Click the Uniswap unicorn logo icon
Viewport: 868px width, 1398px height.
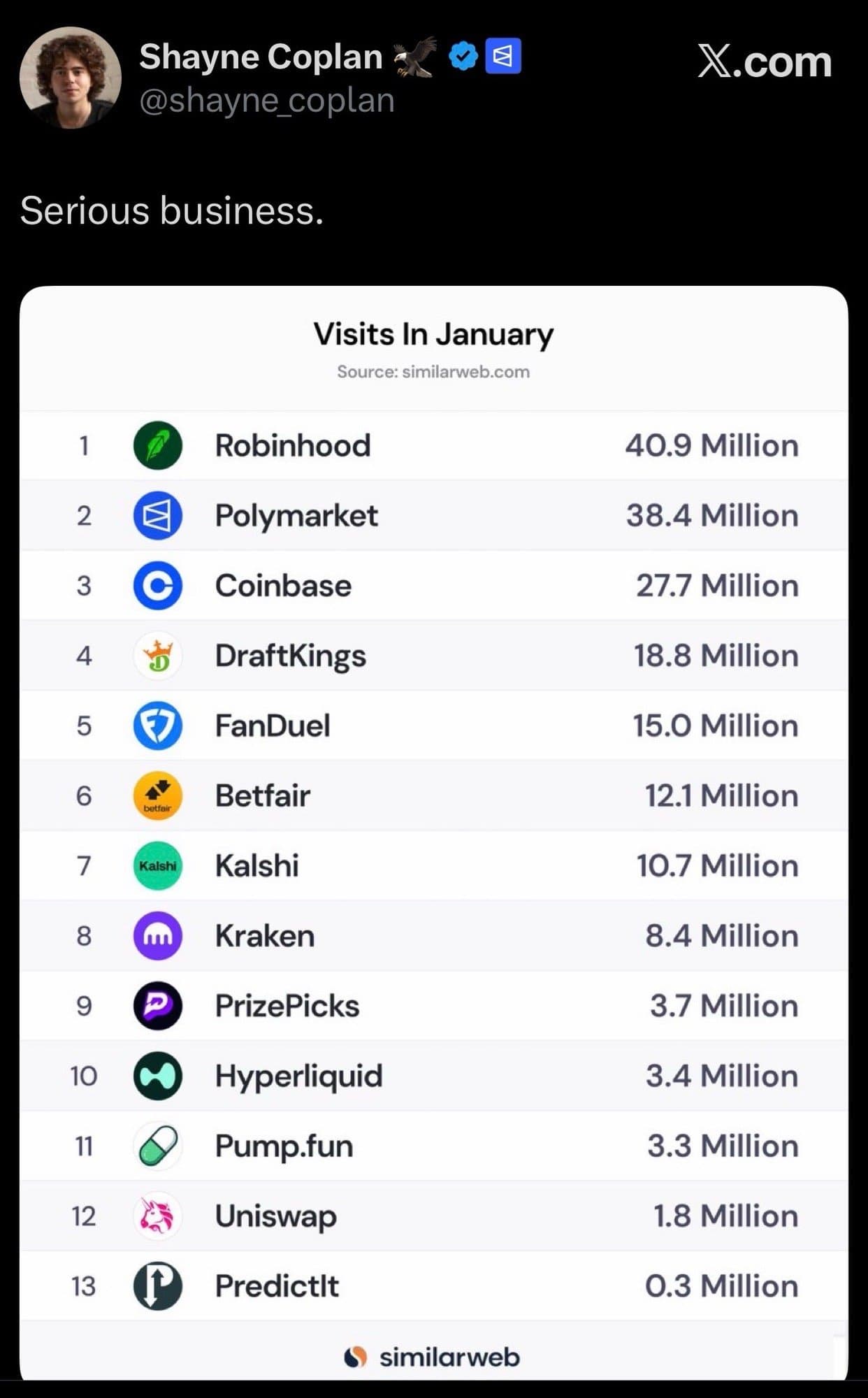[158, 1216]
